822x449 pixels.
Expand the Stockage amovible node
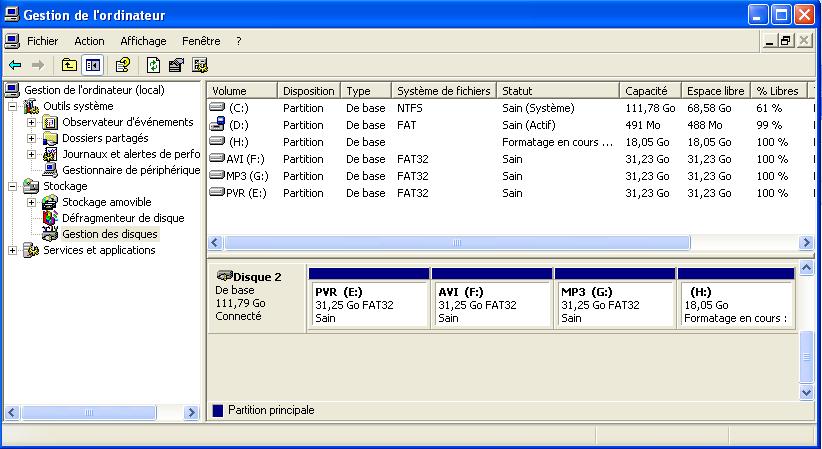(x=31, y=202)
